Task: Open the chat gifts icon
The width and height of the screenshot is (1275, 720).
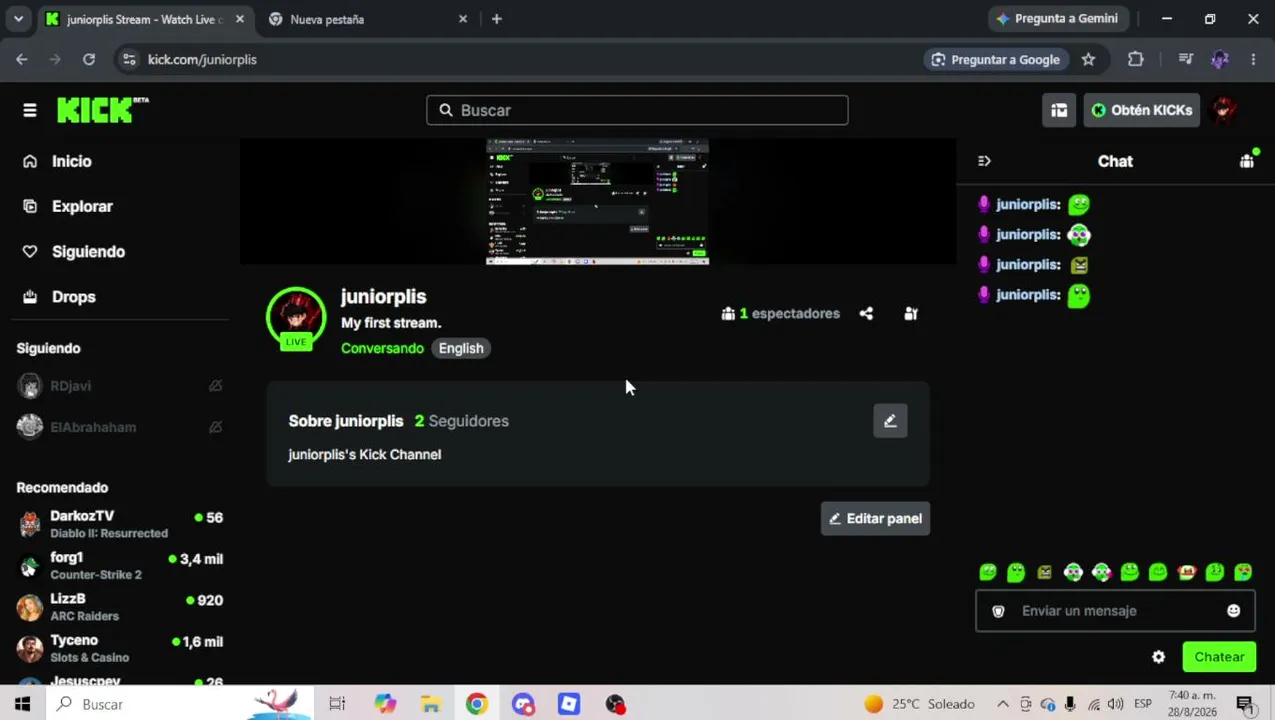Action: [1247, 161]
